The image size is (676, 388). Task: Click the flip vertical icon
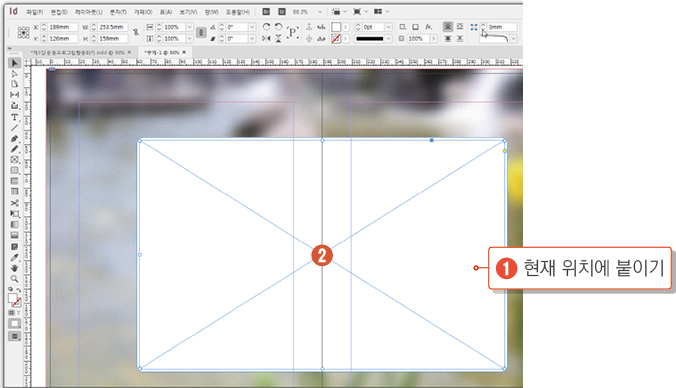pyautogui.click(x=279, y=38)
